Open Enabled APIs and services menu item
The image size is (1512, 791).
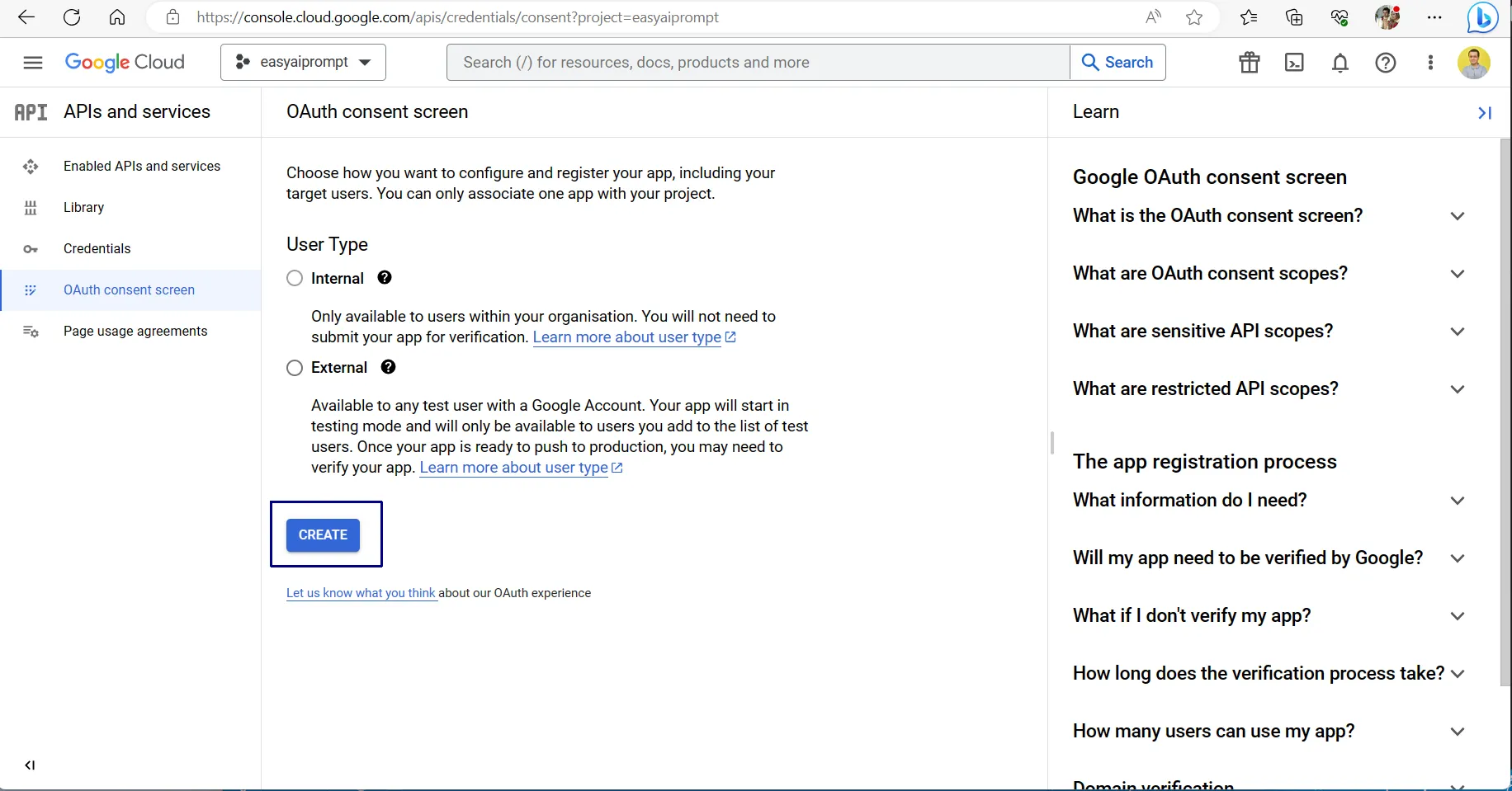click(x=131, y=167)
